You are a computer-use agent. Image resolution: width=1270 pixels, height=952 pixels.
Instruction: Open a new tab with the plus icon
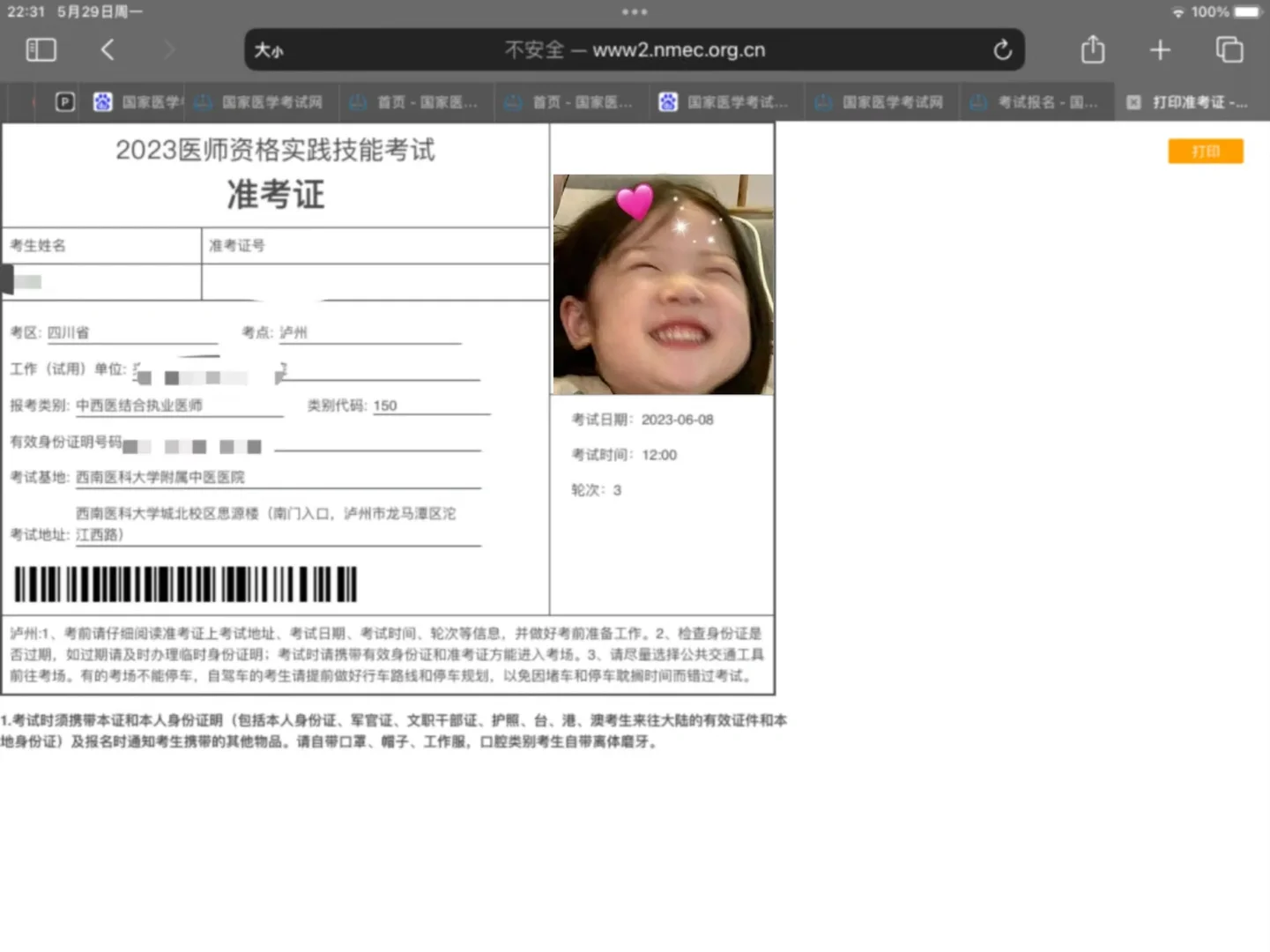(1159, 50)
